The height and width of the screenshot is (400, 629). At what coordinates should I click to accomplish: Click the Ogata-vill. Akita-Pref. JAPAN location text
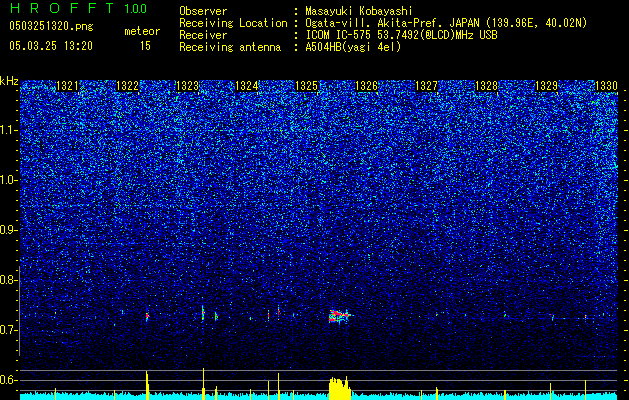coord(446,23)
